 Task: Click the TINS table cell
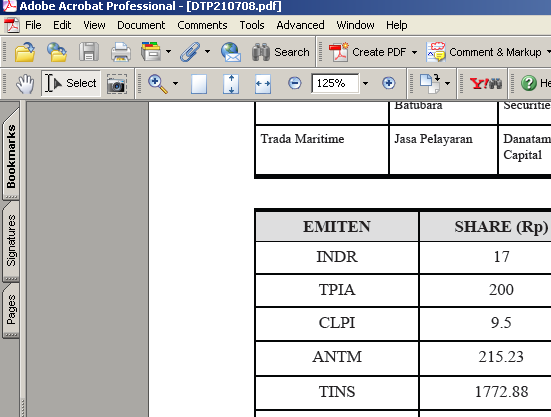[x=337, y=392]
